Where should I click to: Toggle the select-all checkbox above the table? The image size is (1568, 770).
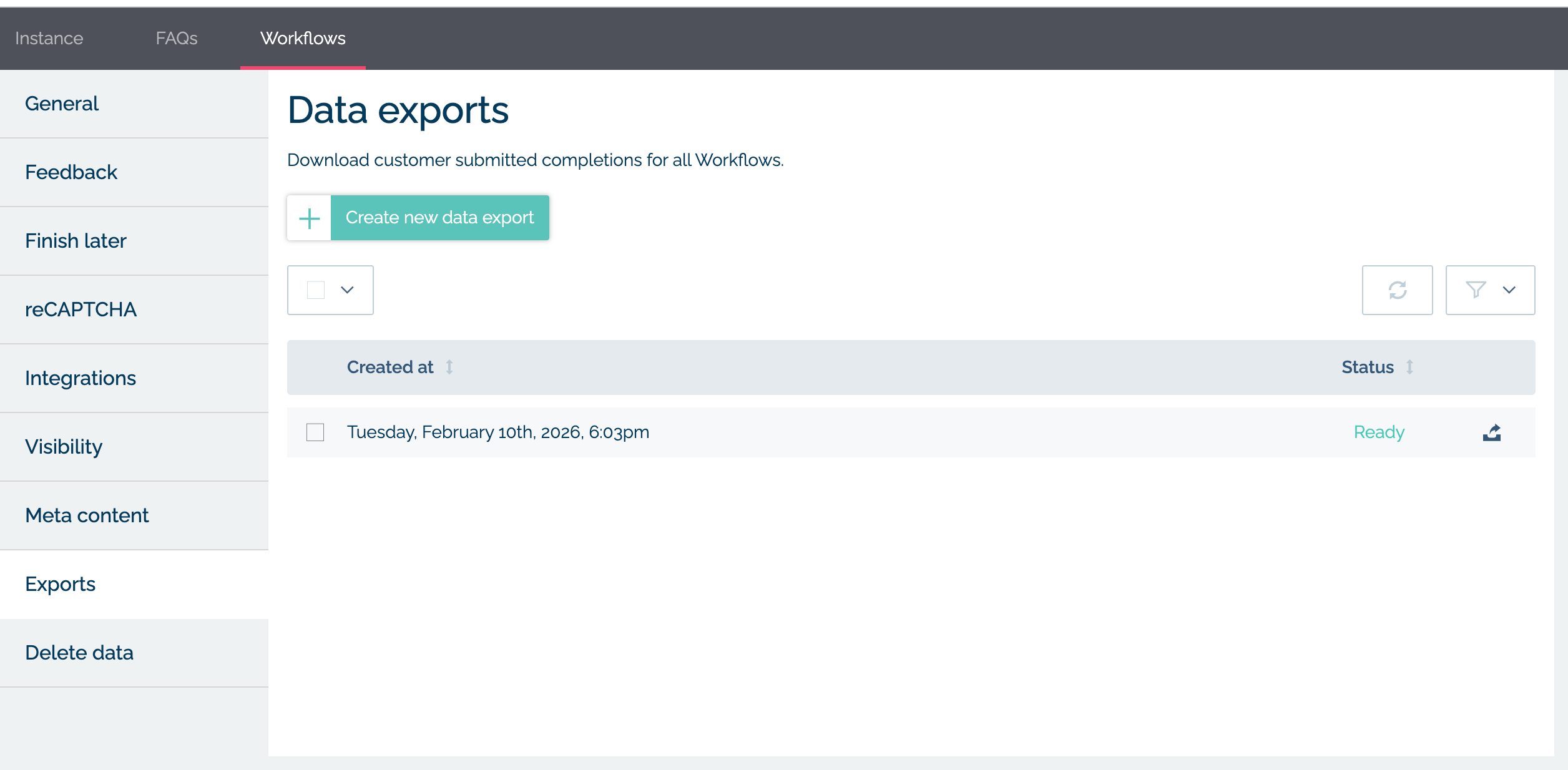315,290
